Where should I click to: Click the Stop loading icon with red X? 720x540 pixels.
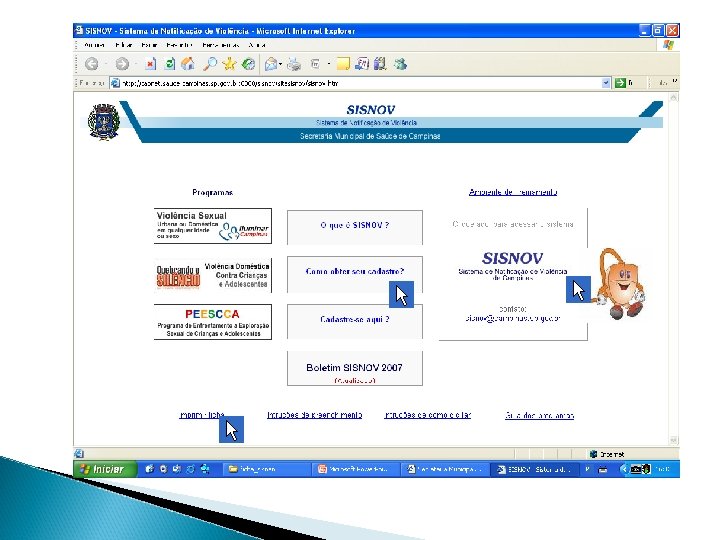pyautogui.click(x=150, y=64)
